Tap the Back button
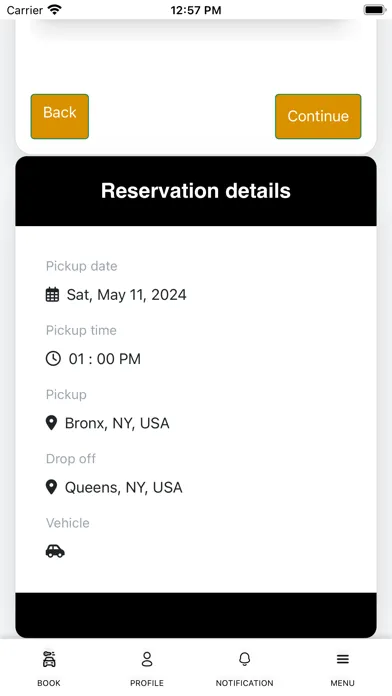Image resolution: width=392 pixels, height=696 pixels. [59, 116]
